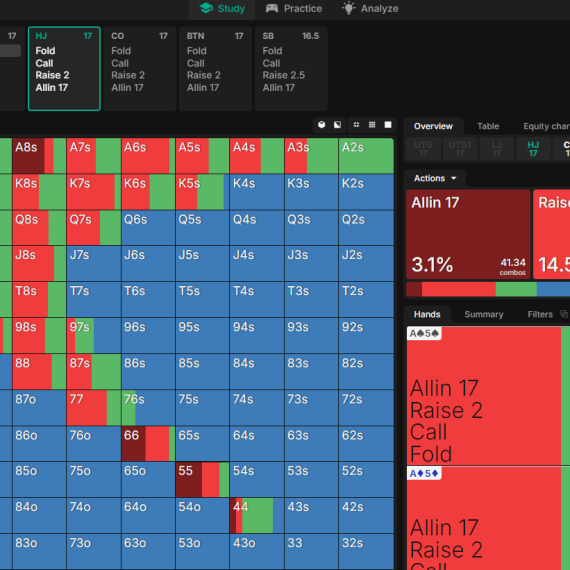
Task: Choose Raise 2 in the HJ card
Action: [x=52, y=75]
